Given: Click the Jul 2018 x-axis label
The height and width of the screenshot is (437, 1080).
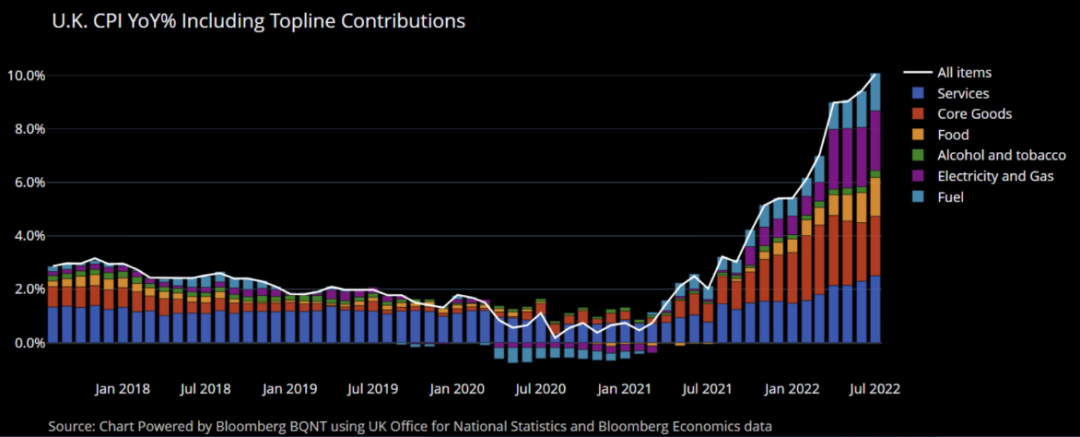Looking at the screenshot, I should (x=205, y=389).
